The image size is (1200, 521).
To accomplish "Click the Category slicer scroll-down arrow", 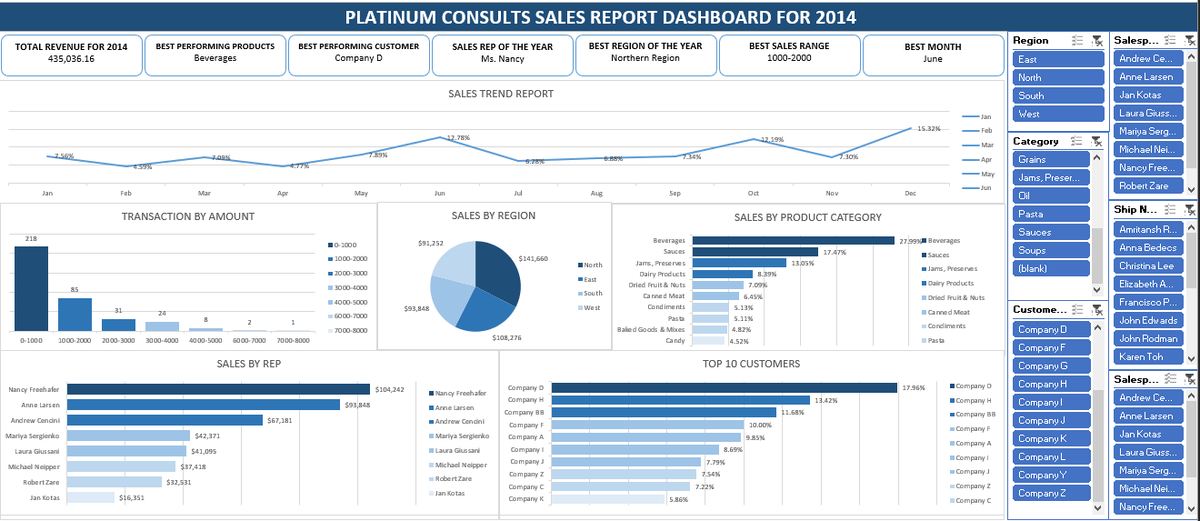I will point(1097,289).
